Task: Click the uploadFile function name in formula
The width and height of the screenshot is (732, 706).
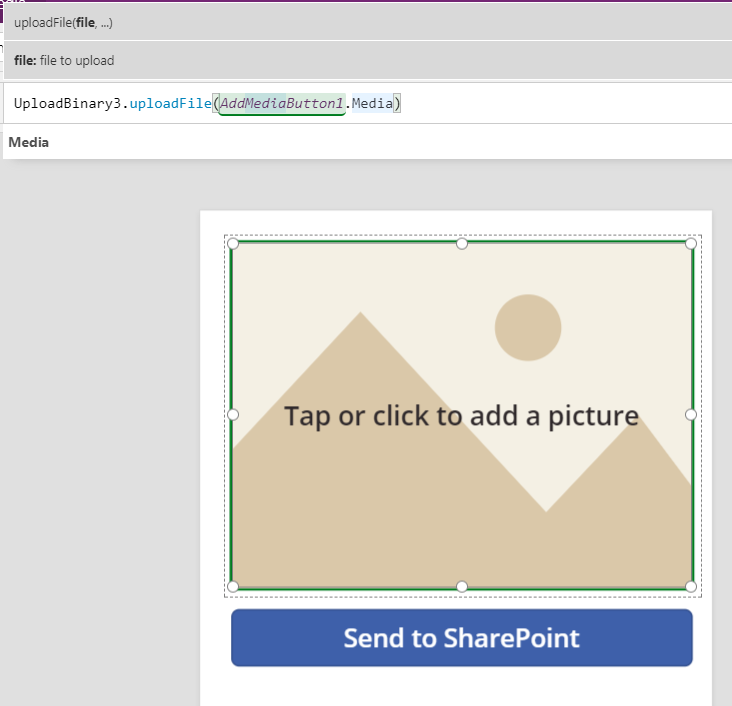Action: point(170,104)
